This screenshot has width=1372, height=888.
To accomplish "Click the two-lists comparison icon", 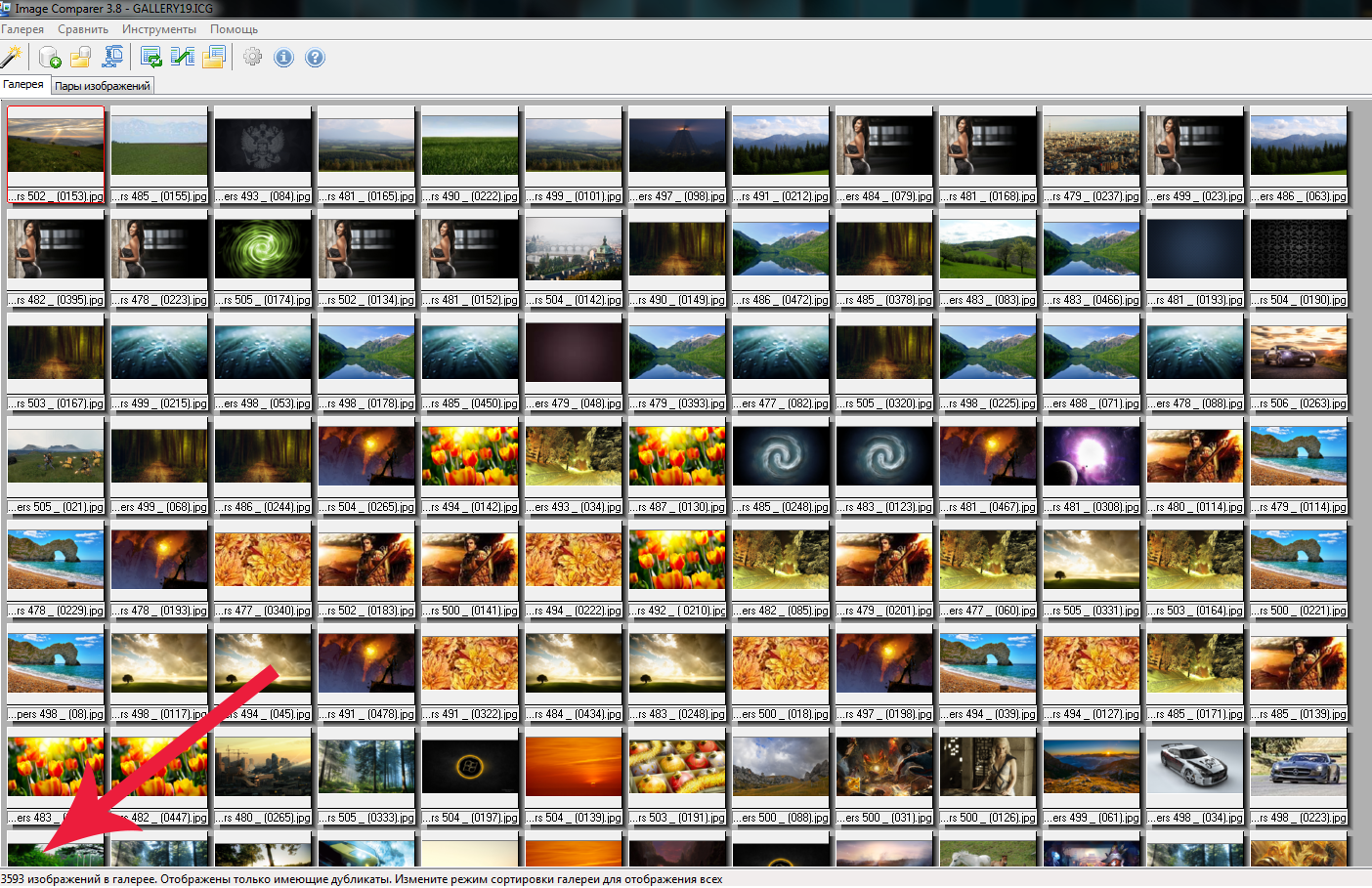I will coord(183,58).
